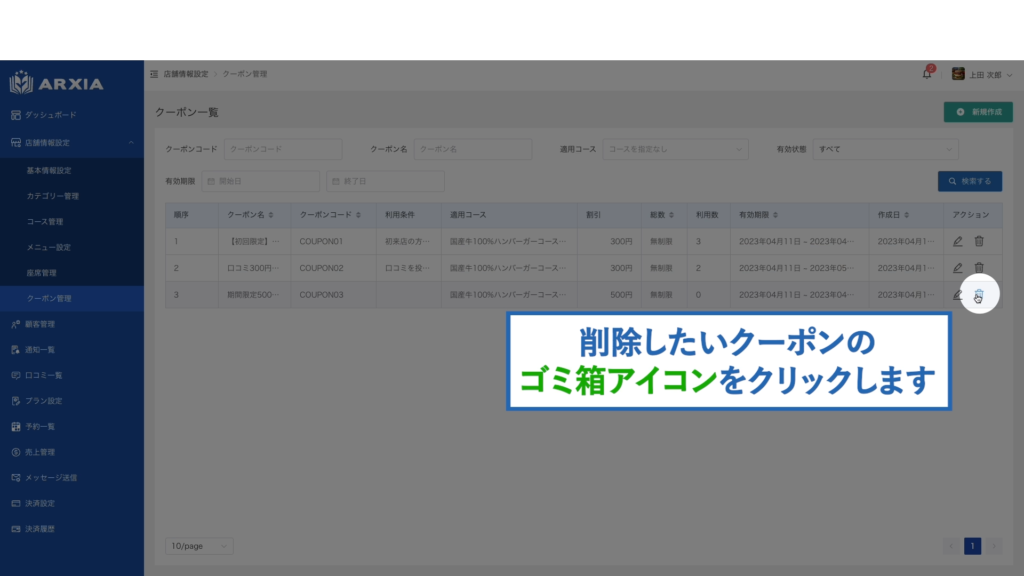Open the 適用コース dropdown
The image size is (1024, 576).
675,149
